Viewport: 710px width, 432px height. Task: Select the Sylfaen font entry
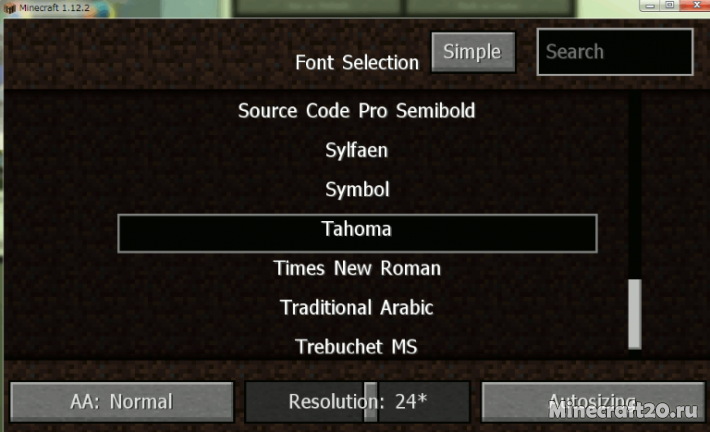(357, 150)
